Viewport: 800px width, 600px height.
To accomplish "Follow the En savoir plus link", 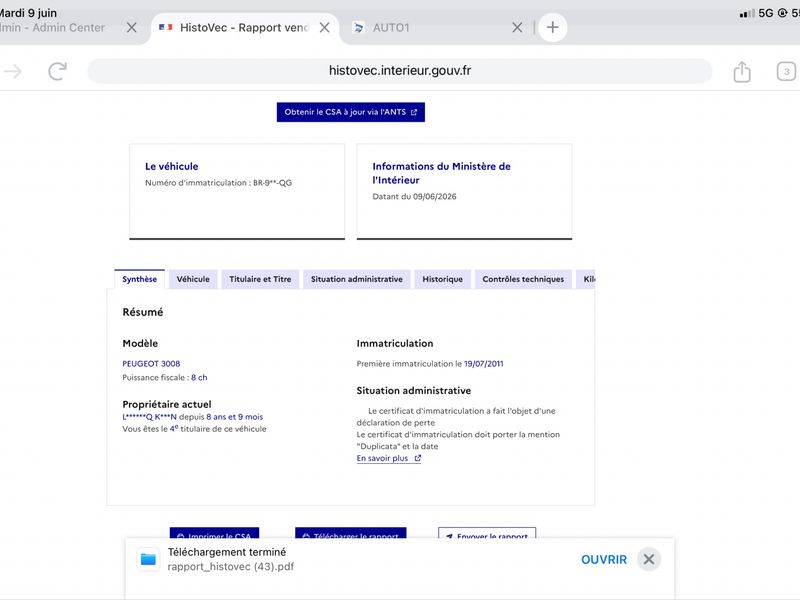I will coord(389,458).
